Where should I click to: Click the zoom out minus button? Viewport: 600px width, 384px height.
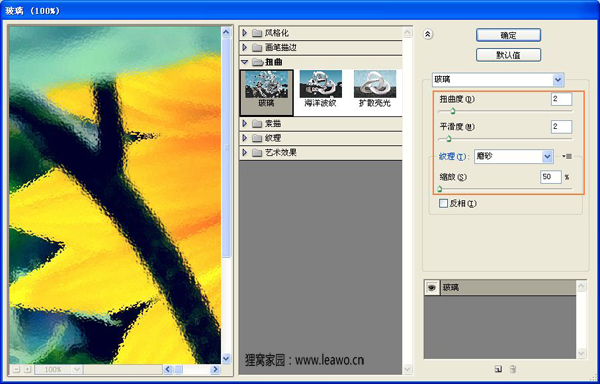(x=16, y=369)
